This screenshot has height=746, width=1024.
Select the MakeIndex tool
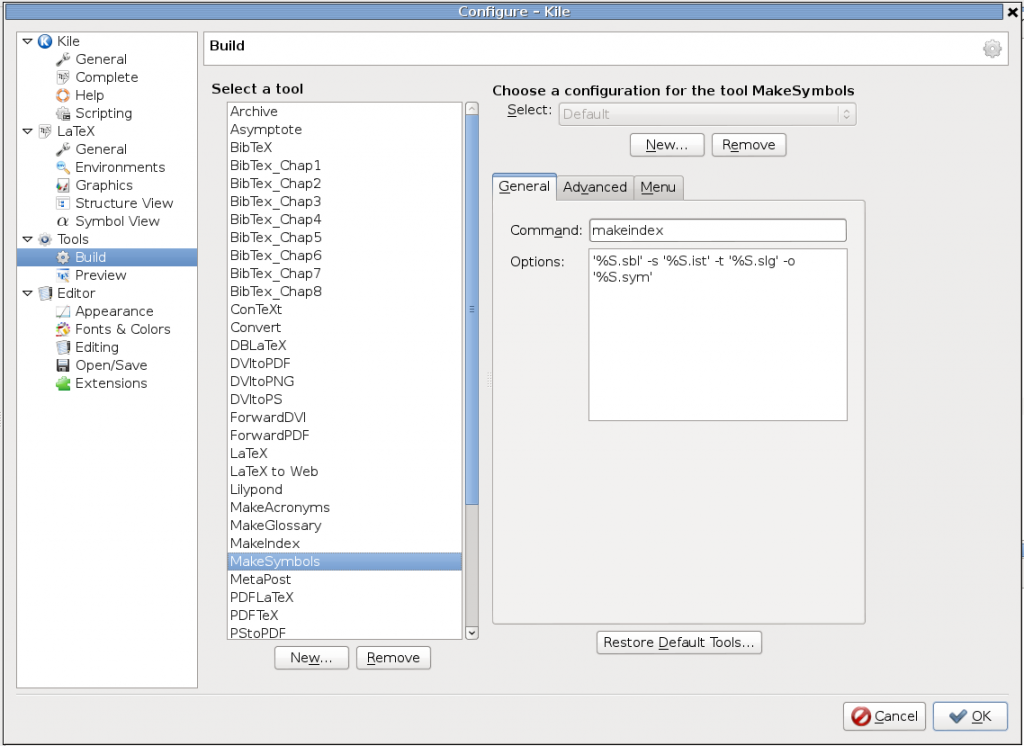pyautogui.click(x=344, y=543)
